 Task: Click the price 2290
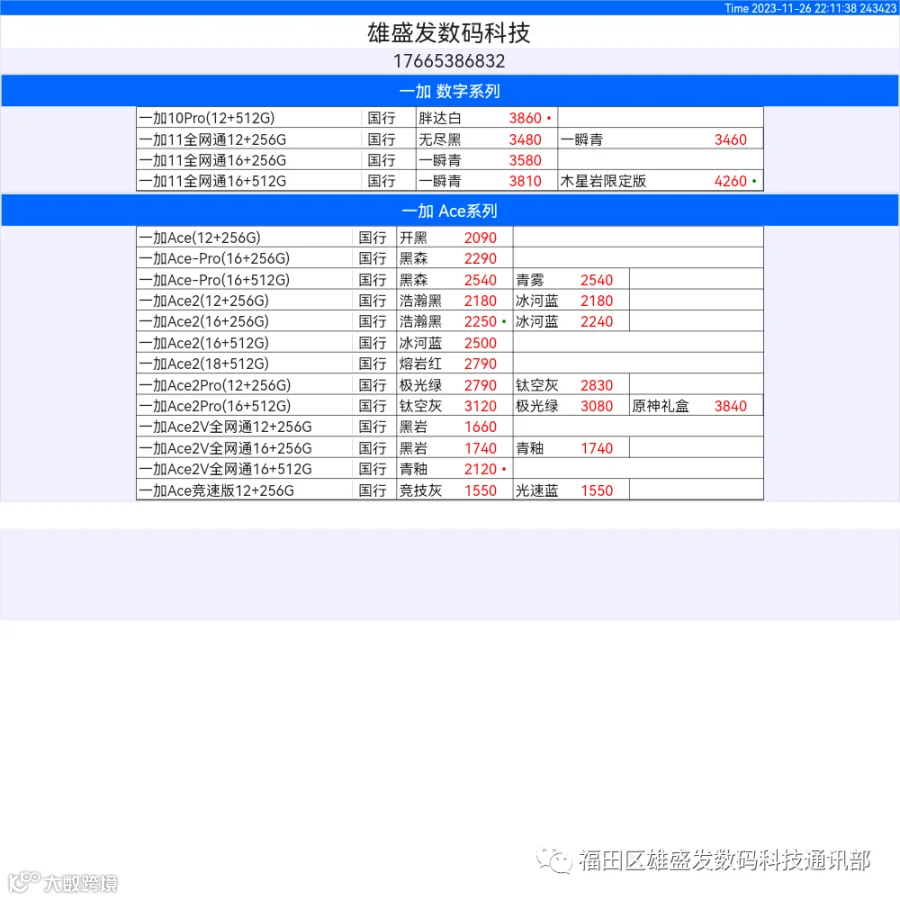tap(480, 258)
